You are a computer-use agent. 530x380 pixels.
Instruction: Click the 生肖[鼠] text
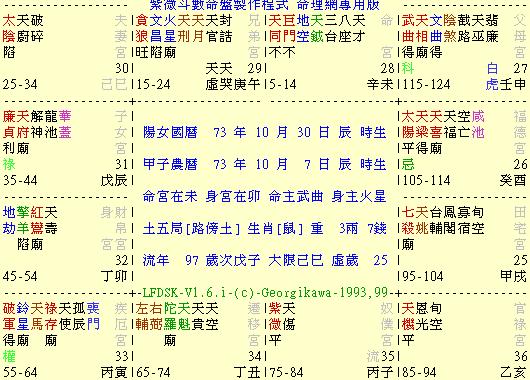[275, 229]
